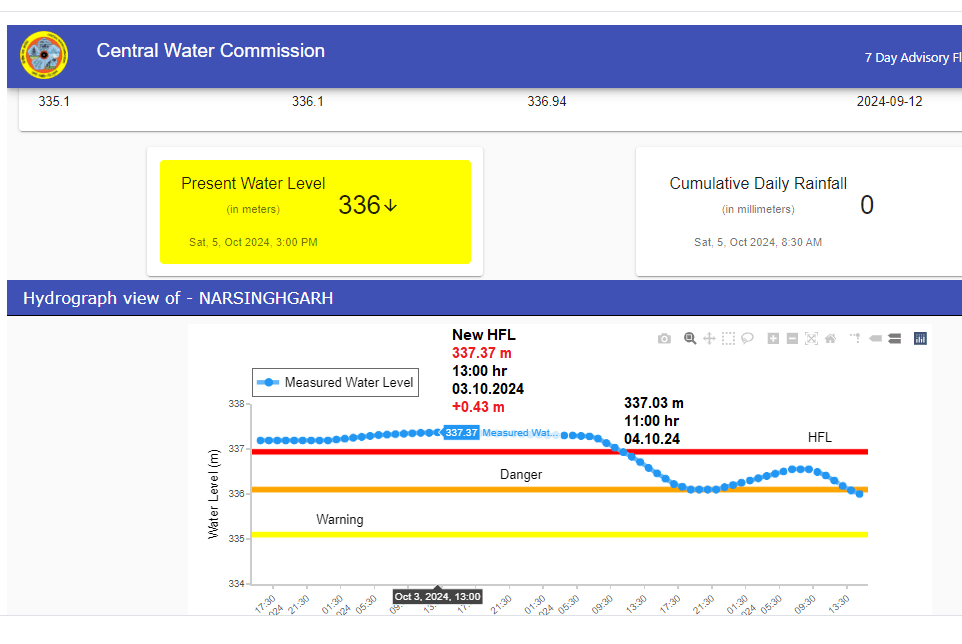This screenshot has height=644, width=962.
Task: Reset axes with the home icon
Action: pos(830,339)
